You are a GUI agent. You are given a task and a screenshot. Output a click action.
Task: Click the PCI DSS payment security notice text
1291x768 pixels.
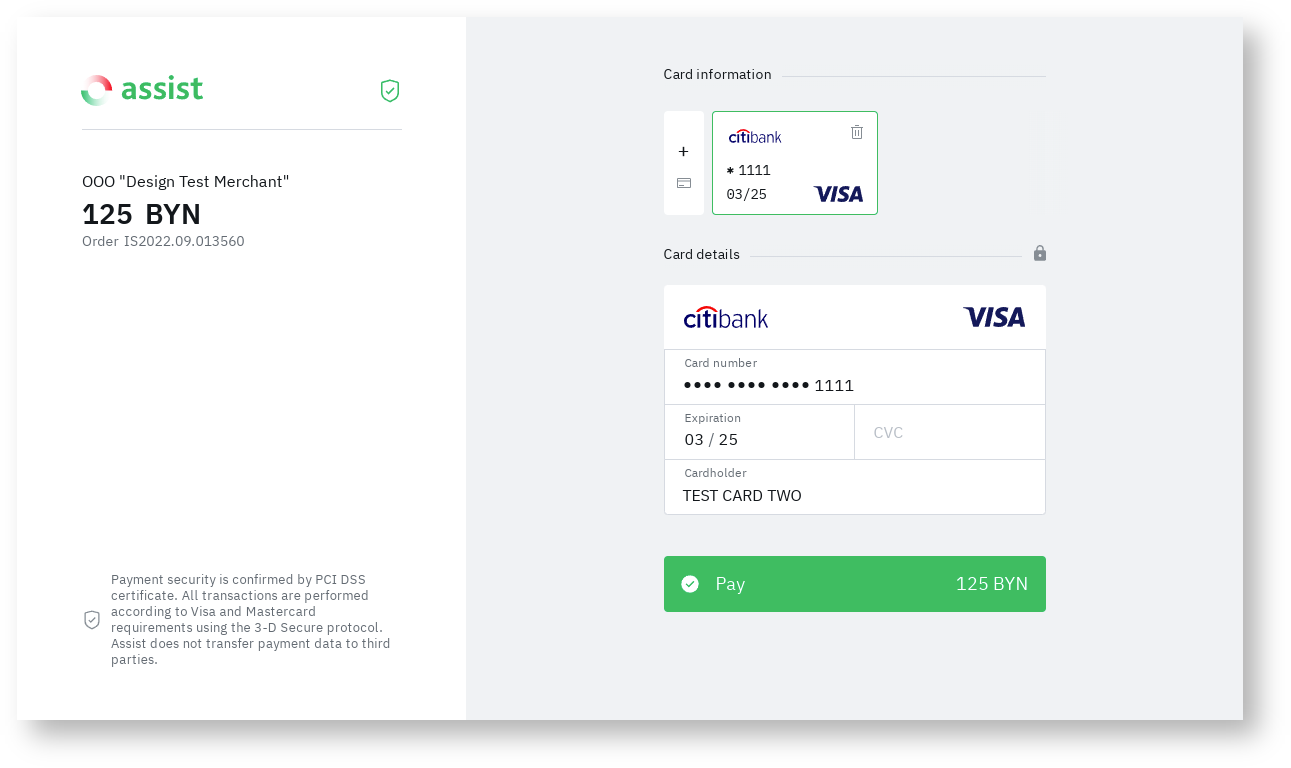point(250,620)
